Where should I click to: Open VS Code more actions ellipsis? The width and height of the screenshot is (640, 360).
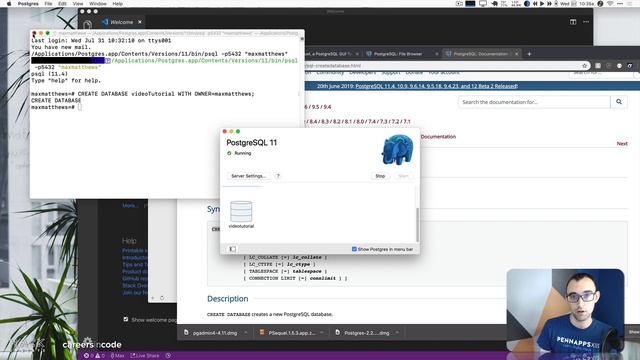tap(586, 22)
